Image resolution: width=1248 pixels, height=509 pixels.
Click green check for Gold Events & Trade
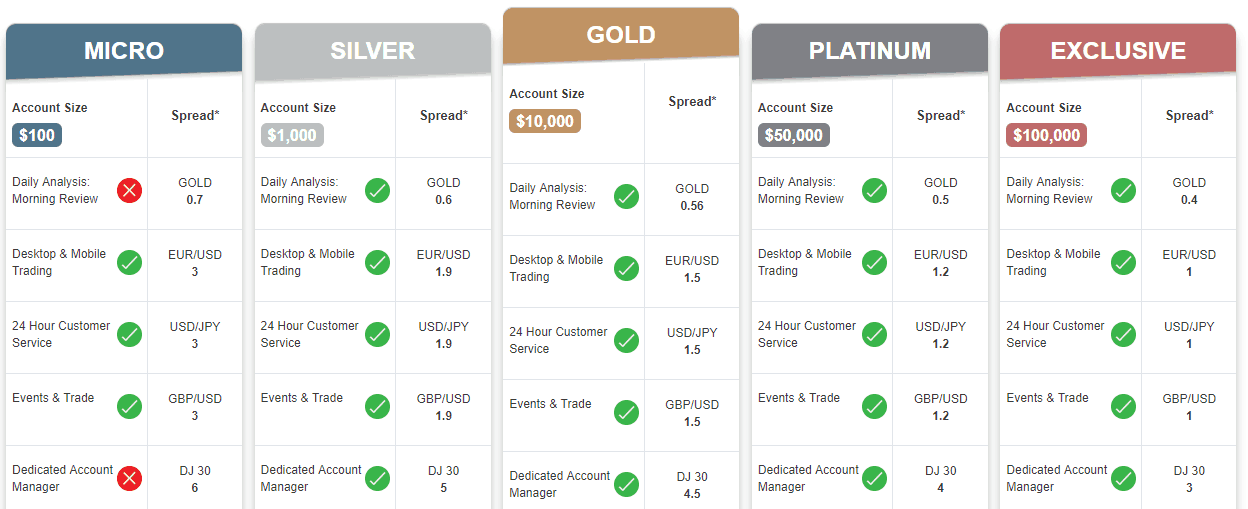click(626, 412)
